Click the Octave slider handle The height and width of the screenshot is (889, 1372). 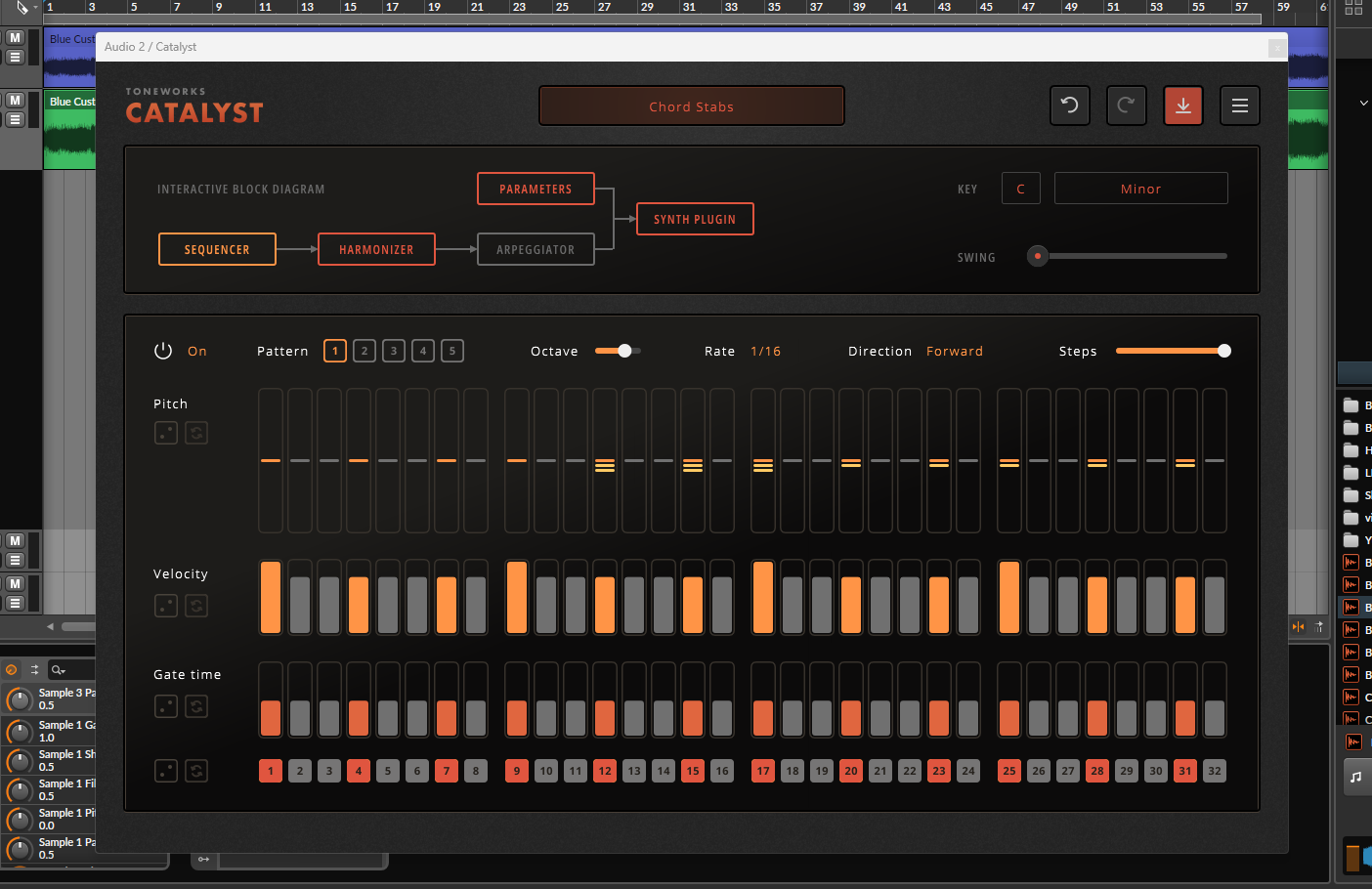click(624, 351)
